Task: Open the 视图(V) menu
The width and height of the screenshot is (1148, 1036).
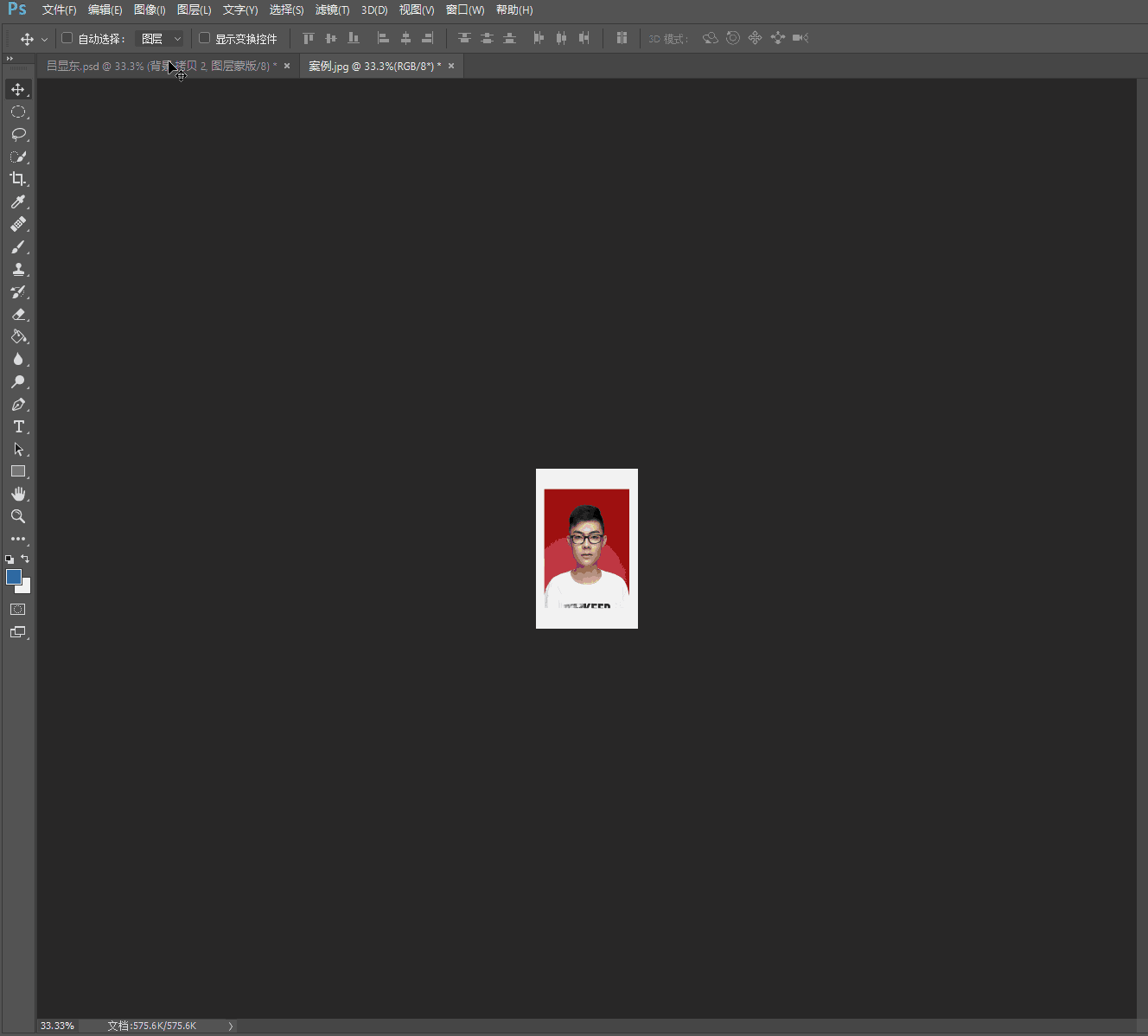Action: click(x=417, y=10)
